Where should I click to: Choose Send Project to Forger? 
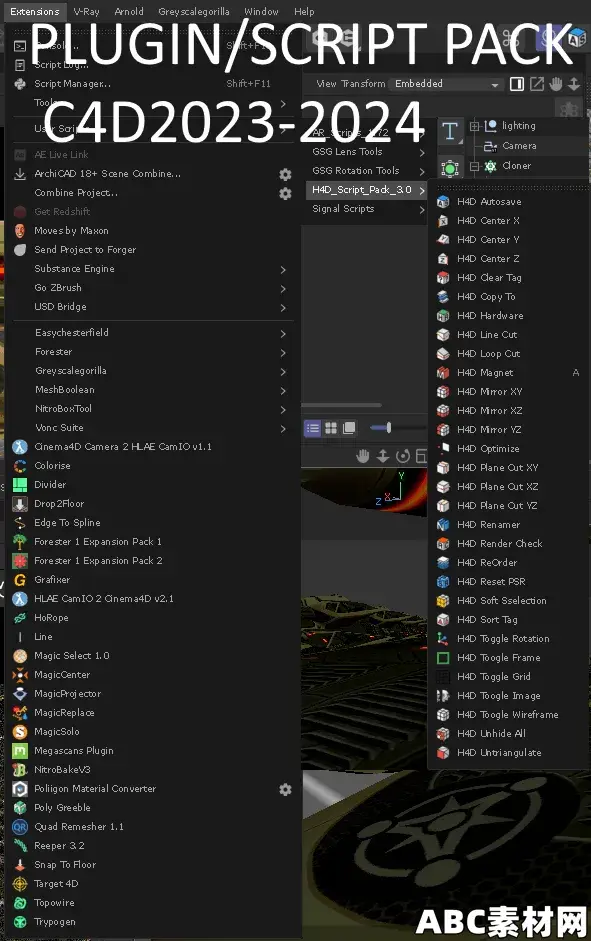coord(85,250)
